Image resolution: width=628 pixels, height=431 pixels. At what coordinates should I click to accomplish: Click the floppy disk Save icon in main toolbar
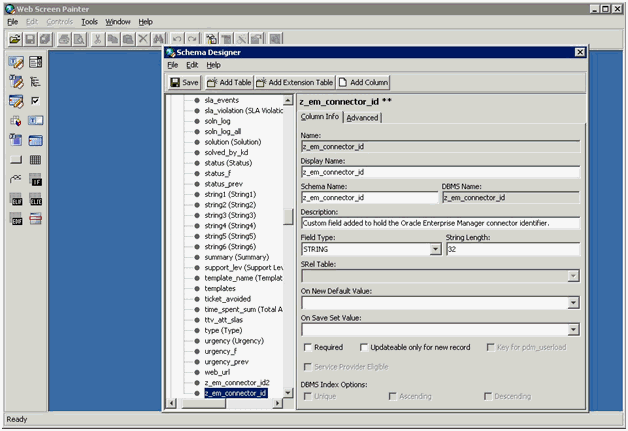(30, 39)
